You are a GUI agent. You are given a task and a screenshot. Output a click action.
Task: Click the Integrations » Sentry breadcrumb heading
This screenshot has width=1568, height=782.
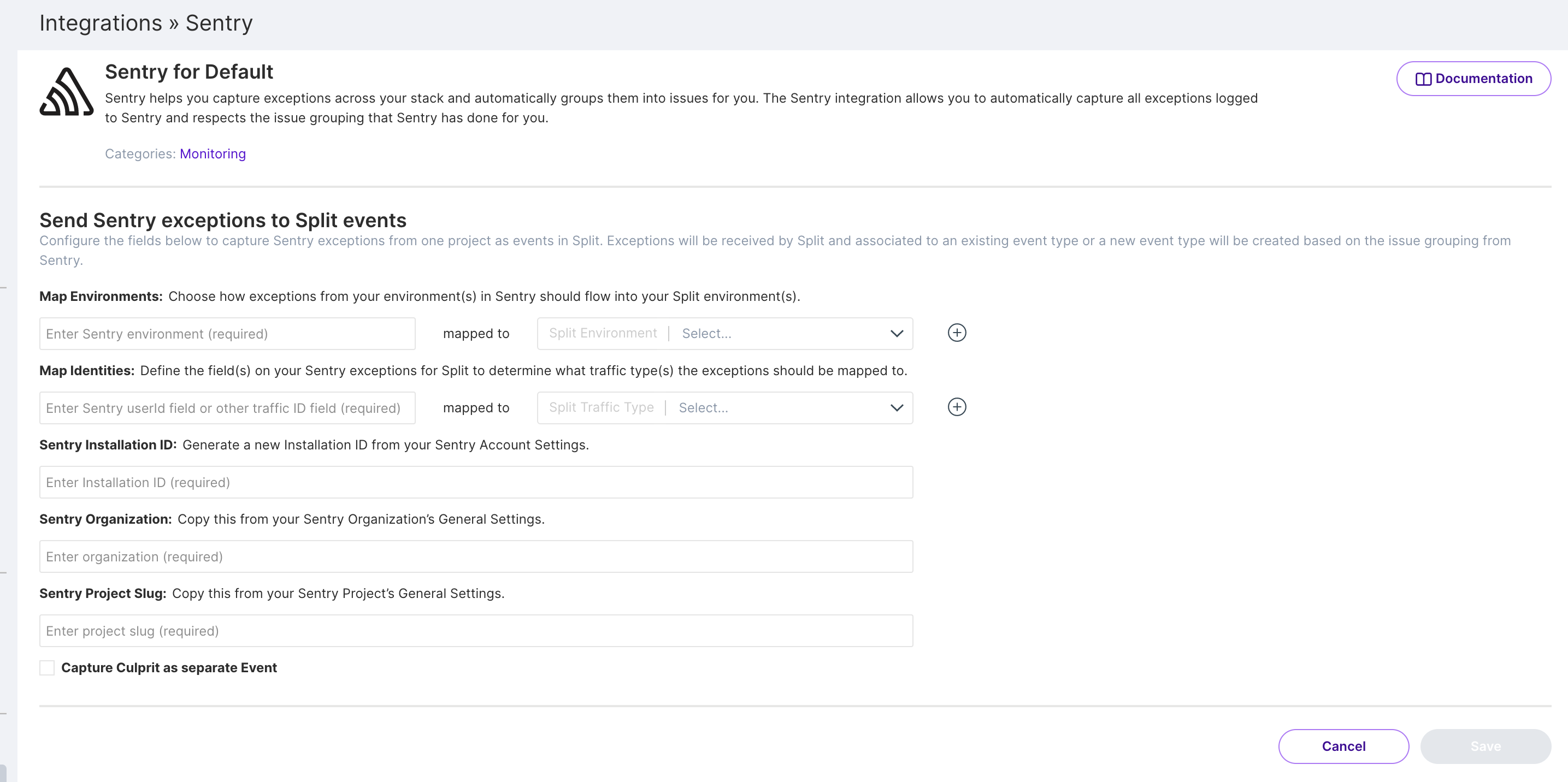145,23
